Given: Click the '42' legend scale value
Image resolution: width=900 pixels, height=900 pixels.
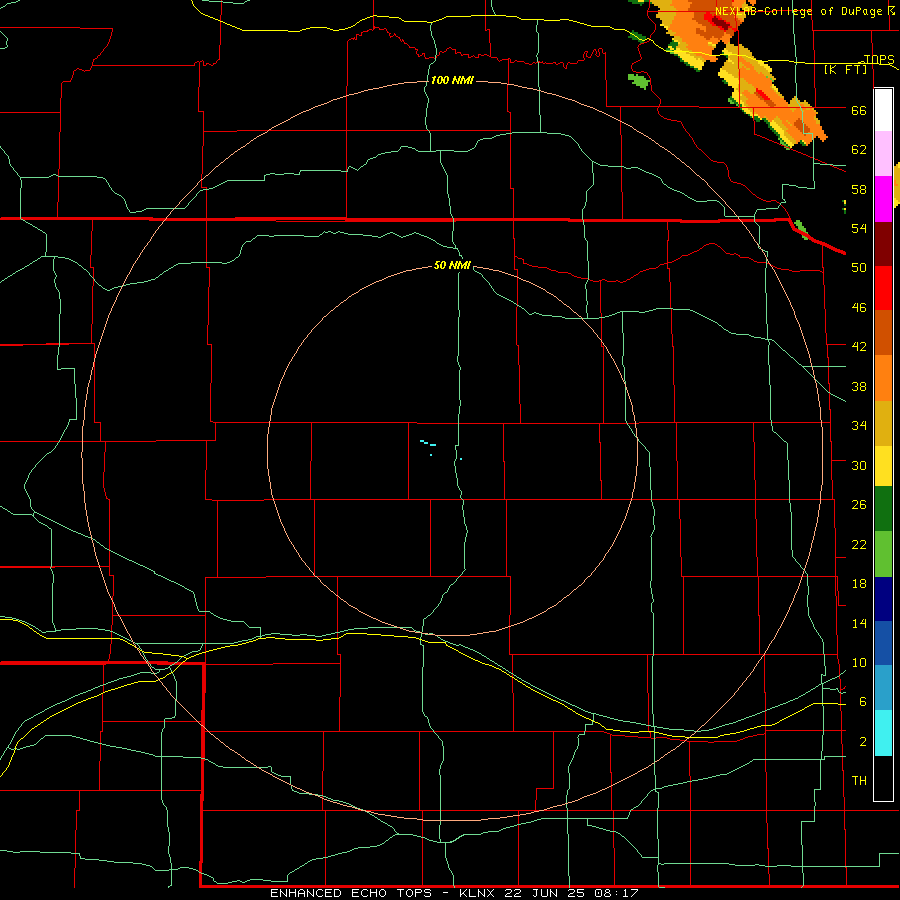Looking at the screenshot, I should tap(859, 347).
